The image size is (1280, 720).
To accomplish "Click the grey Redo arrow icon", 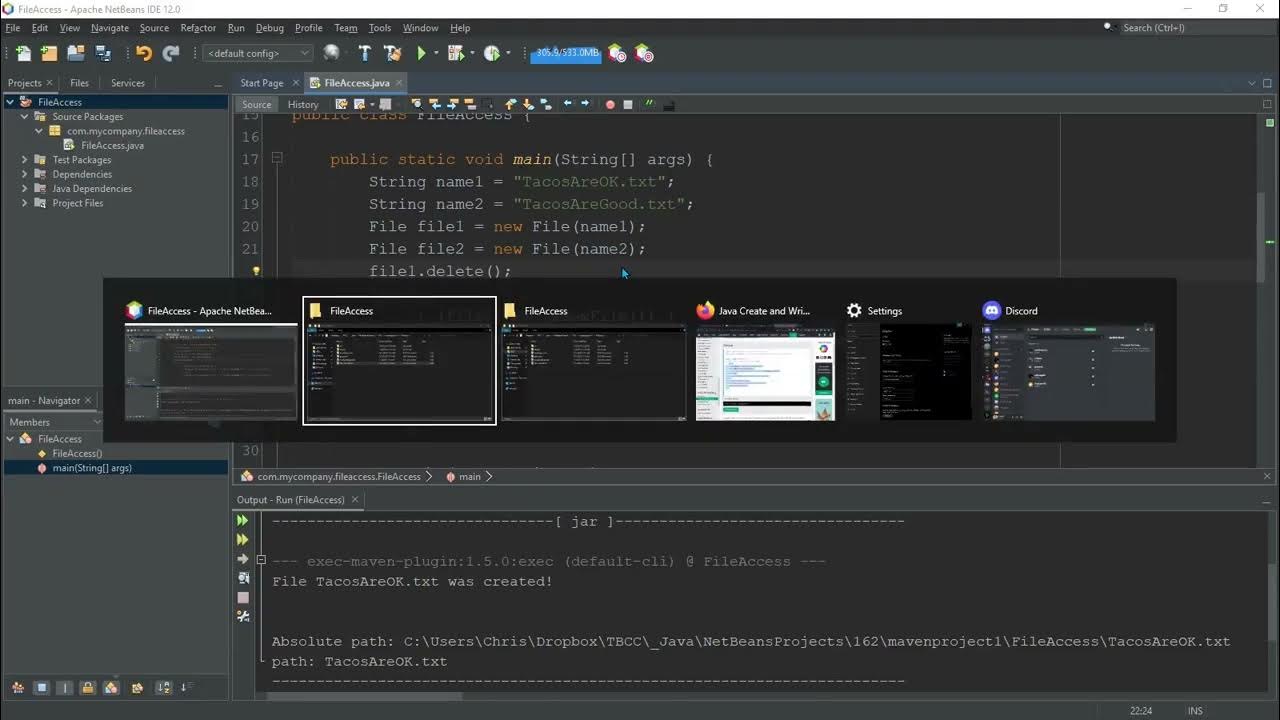I will tap(171, 53).
